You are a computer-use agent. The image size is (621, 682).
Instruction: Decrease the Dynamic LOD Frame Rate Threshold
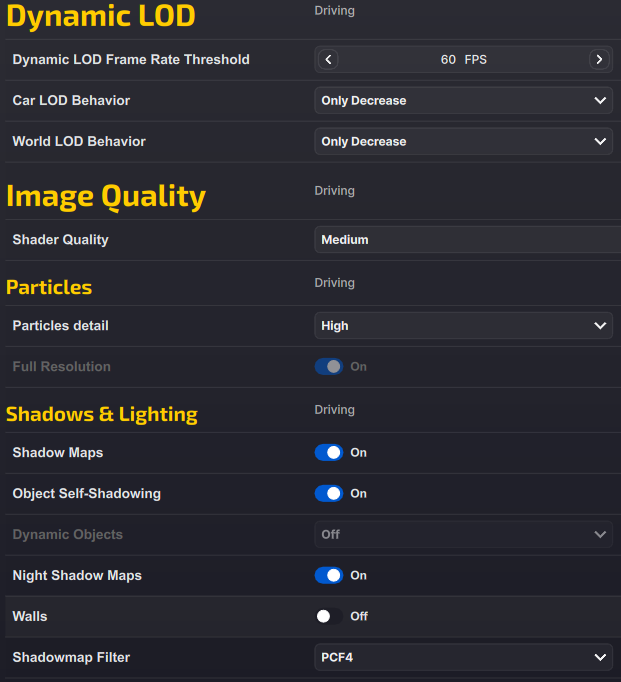[329, 60]
